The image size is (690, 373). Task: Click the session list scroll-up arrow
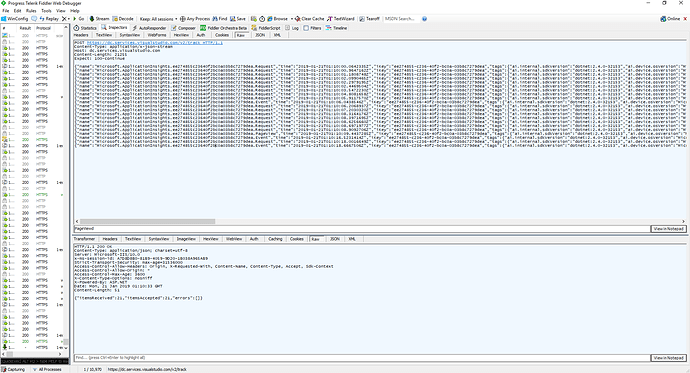(66, 28)
